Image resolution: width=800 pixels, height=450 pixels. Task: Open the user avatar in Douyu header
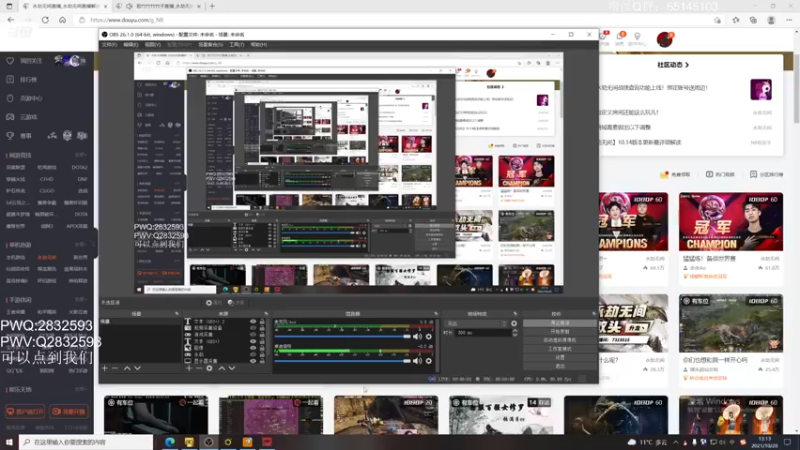665,39
